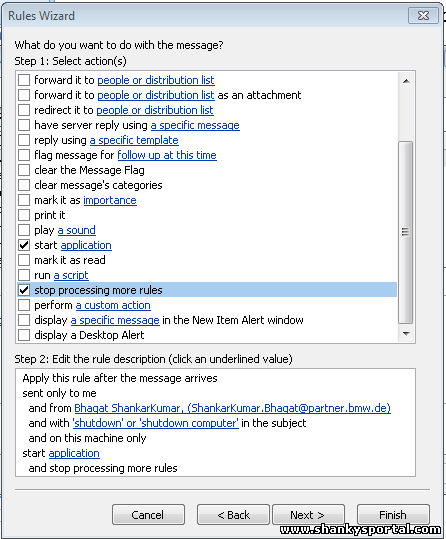Enable the 'mark it as read' checkbox

click(24, 260)
